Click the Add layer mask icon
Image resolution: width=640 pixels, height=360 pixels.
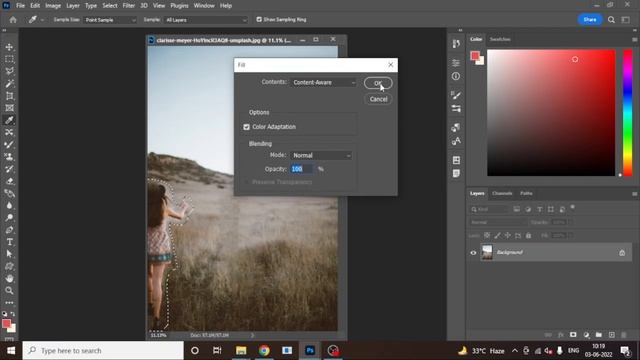(573, 335)
